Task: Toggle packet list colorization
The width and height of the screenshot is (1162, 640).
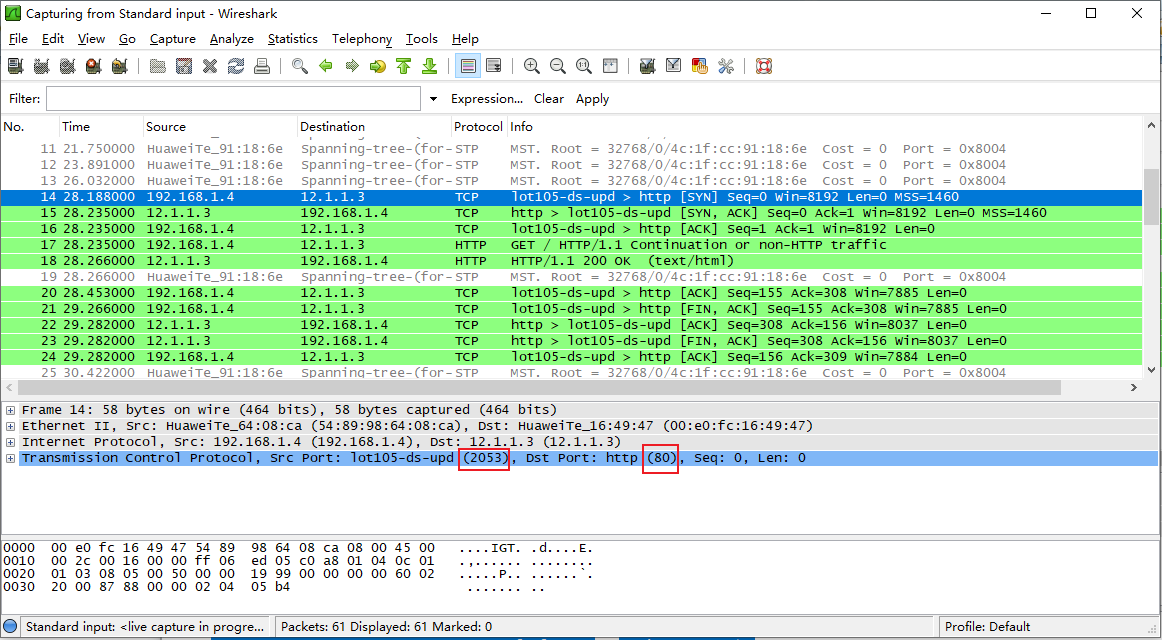Action: [467, 67]
